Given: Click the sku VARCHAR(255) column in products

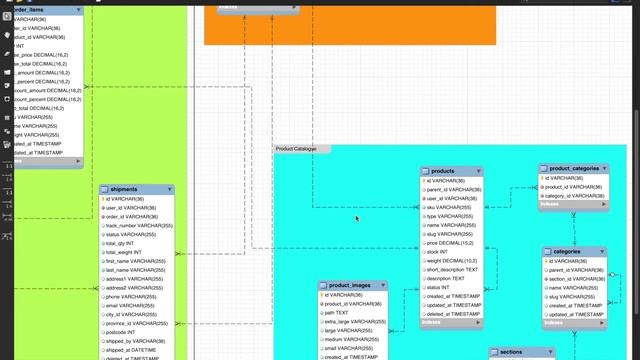Looking at the screenshot, I should [x=452, y=207].
